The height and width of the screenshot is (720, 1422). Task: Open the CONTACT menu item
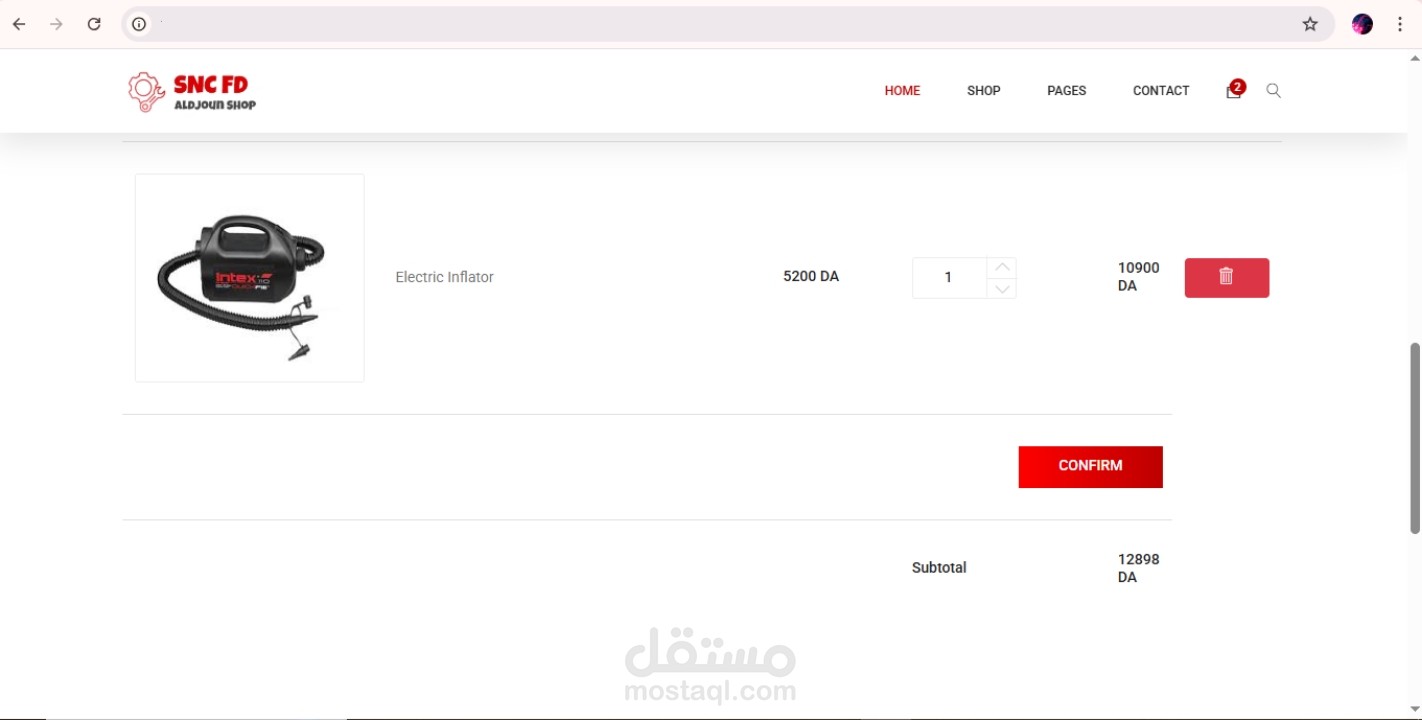pos(1161,90)
